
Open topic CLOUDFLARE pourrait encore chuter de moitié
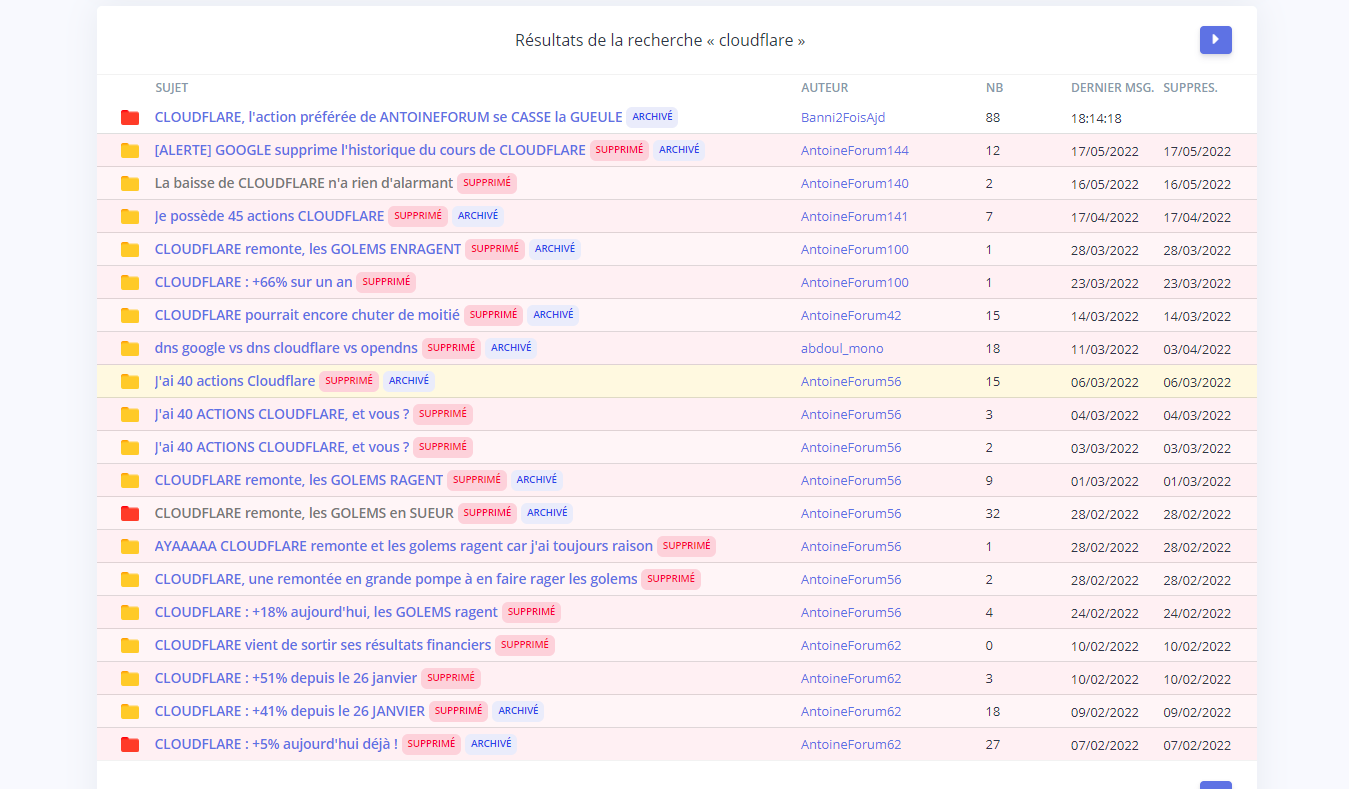pyautogui.click(x=307, y=315)
